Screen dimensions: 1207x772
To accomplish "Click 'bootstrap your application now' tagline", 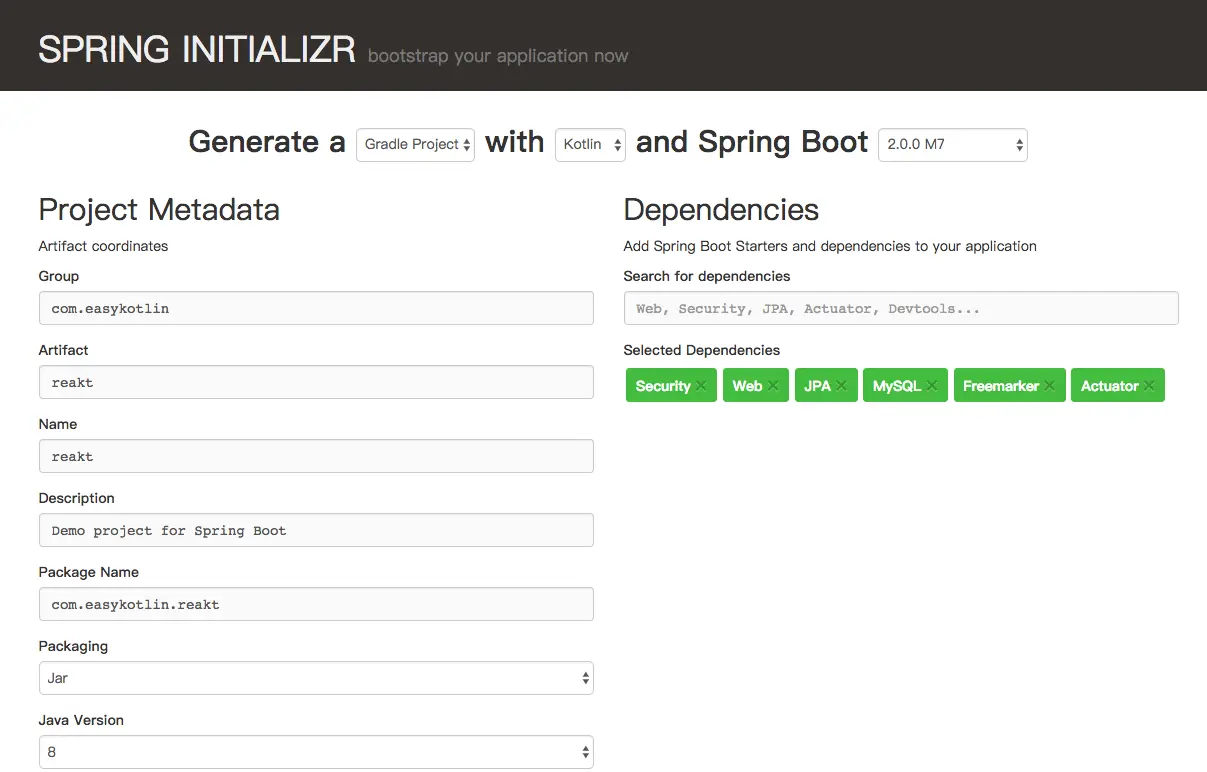I will tap(498, 56).
